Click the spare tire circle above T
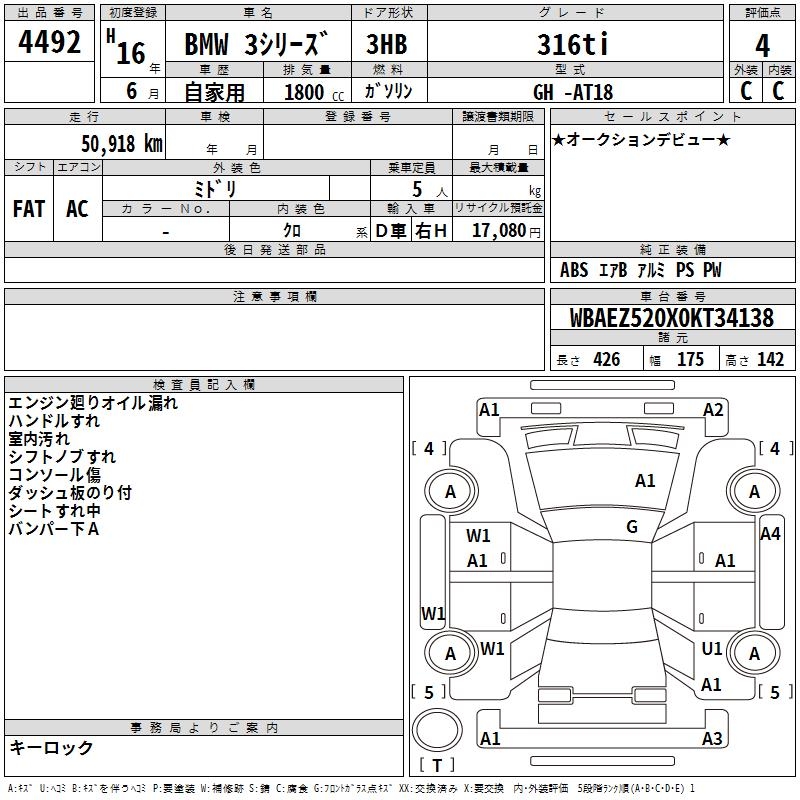Viewport: 800px width, 800px height. (437, 729)
